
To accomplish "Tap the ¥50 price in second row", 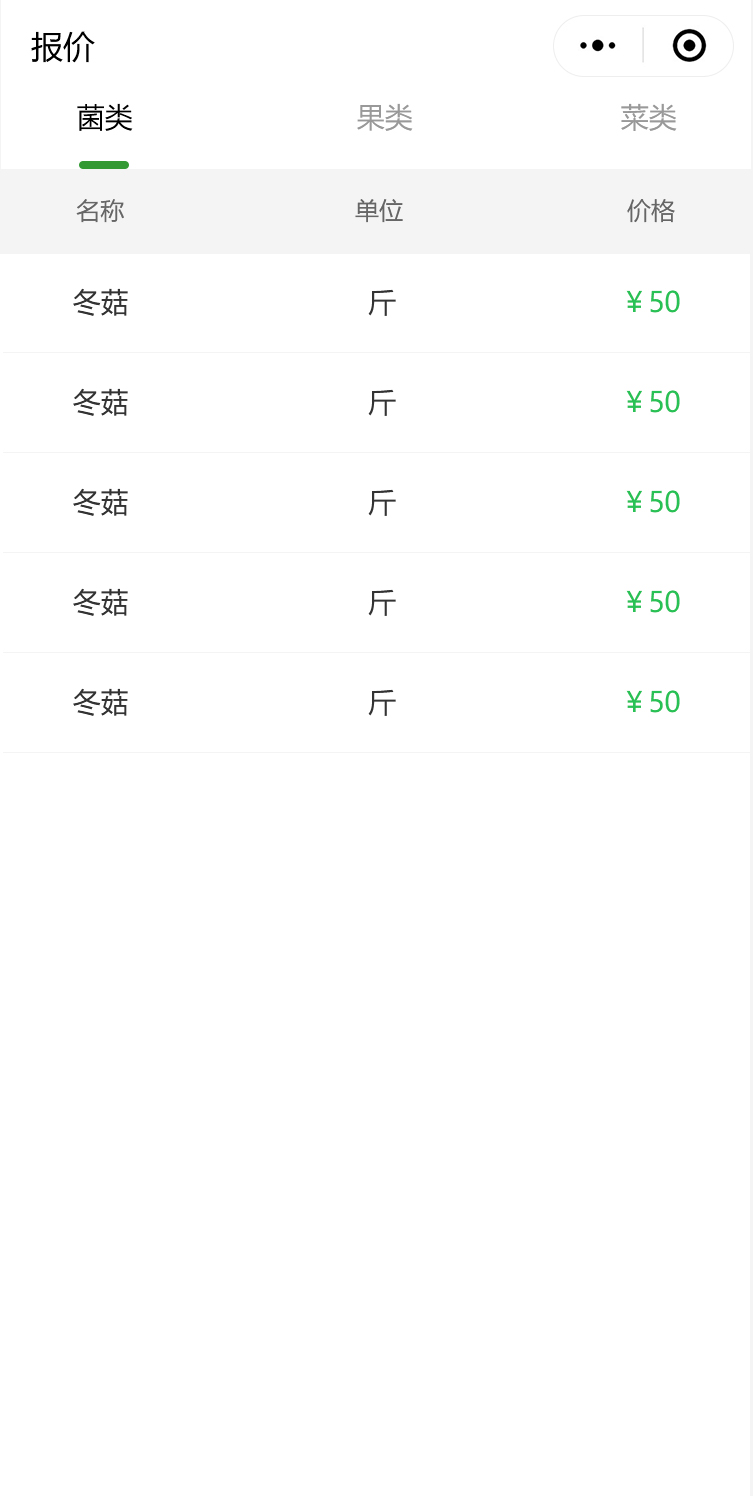I will click(653, 402).
